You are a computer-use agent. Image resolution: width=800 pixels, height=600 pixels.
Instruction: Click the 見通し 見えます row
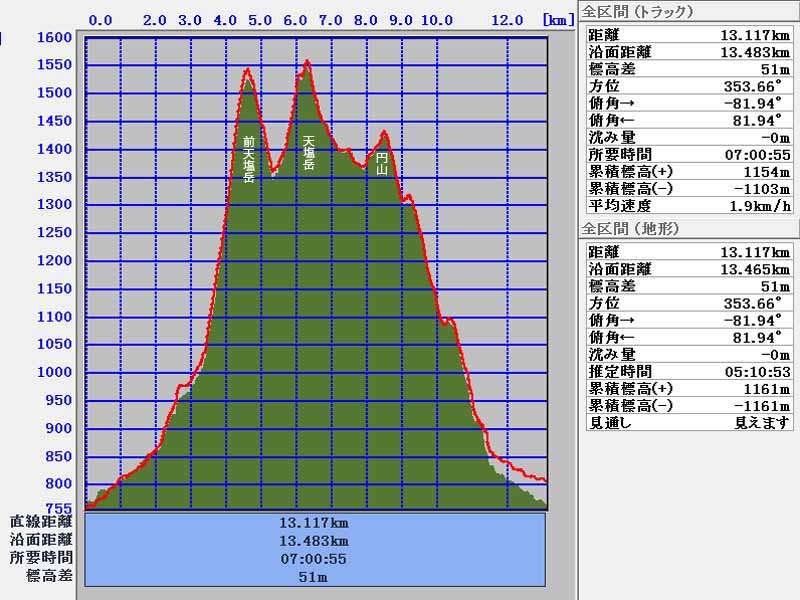(689, 422)
